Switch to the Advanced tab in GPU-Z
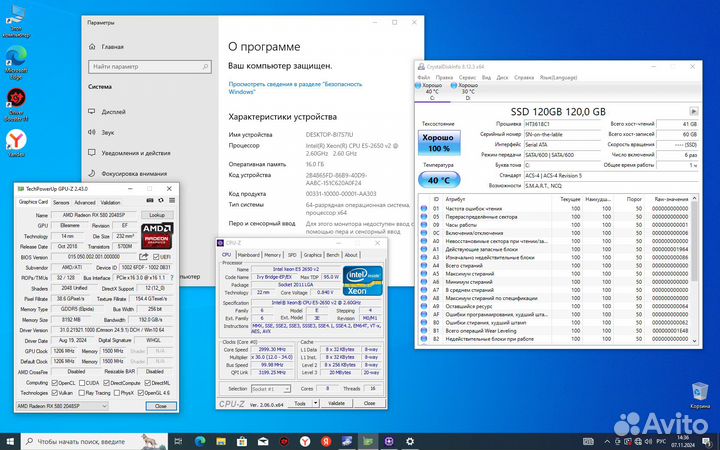This screenshot has height=450, width=720. click(85, 202)
